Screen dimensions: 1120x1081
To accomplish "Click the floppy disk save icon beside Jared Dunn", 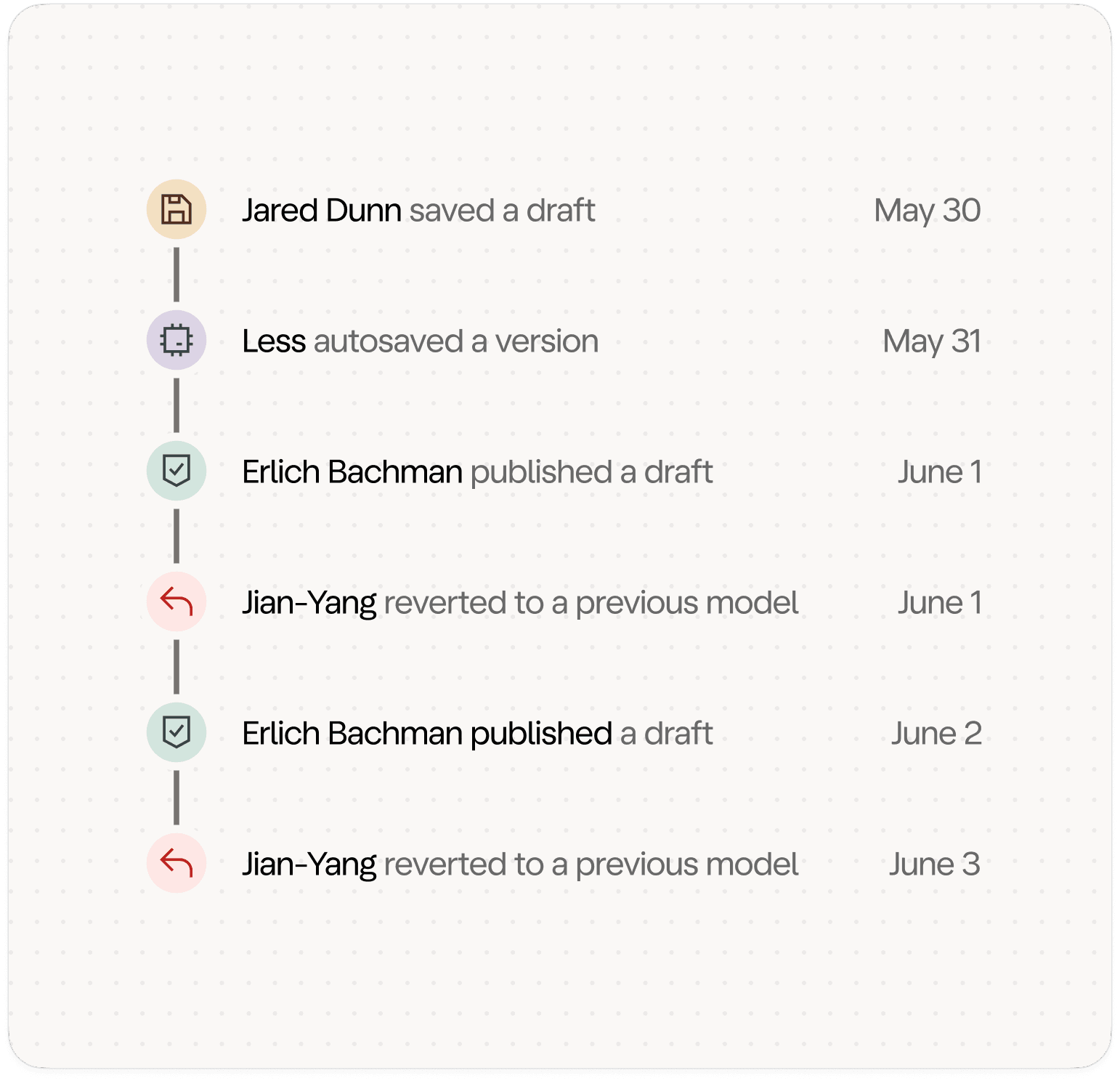I will click(176, 209).
